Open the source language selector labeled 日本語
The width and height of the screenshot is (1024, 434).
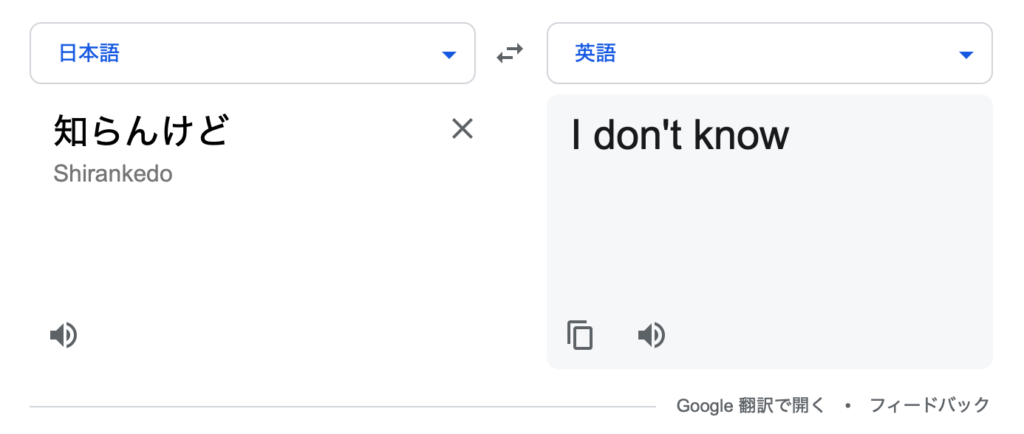tap(253, 54)
